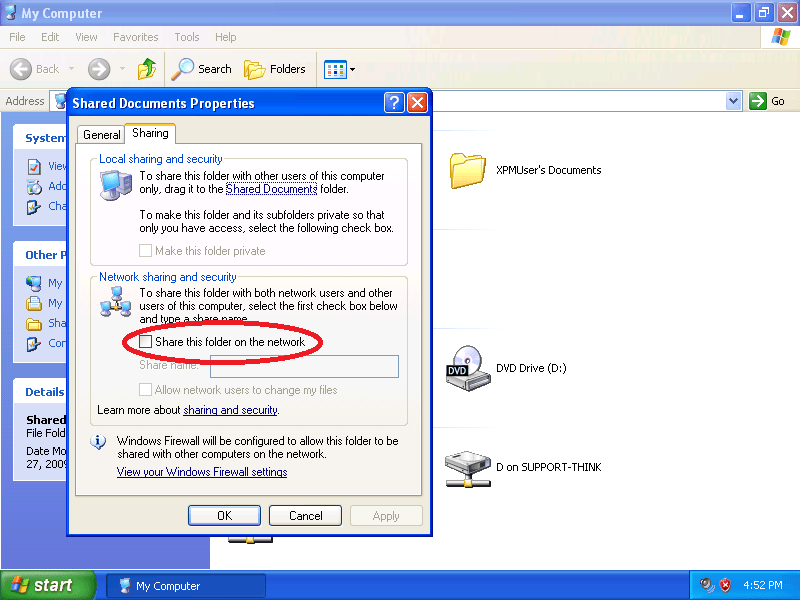Open the Back history dropdown arrow
800x600 pixels.
[x=71, y=69]
